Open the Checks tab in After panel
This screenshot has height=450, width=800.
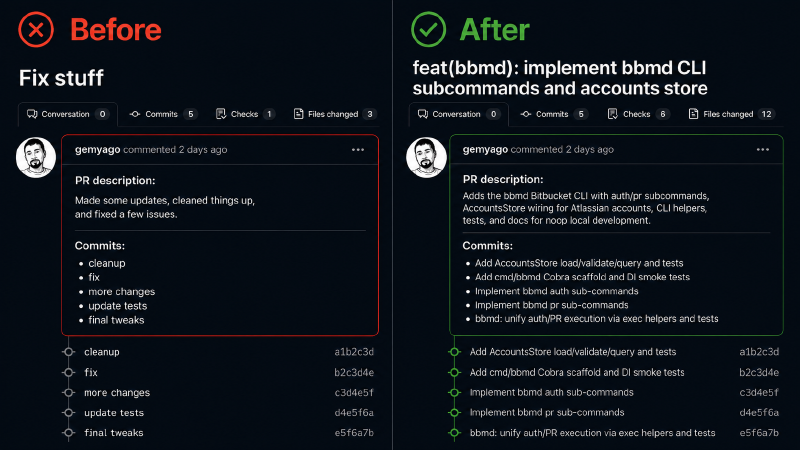(x=638, y=114)
